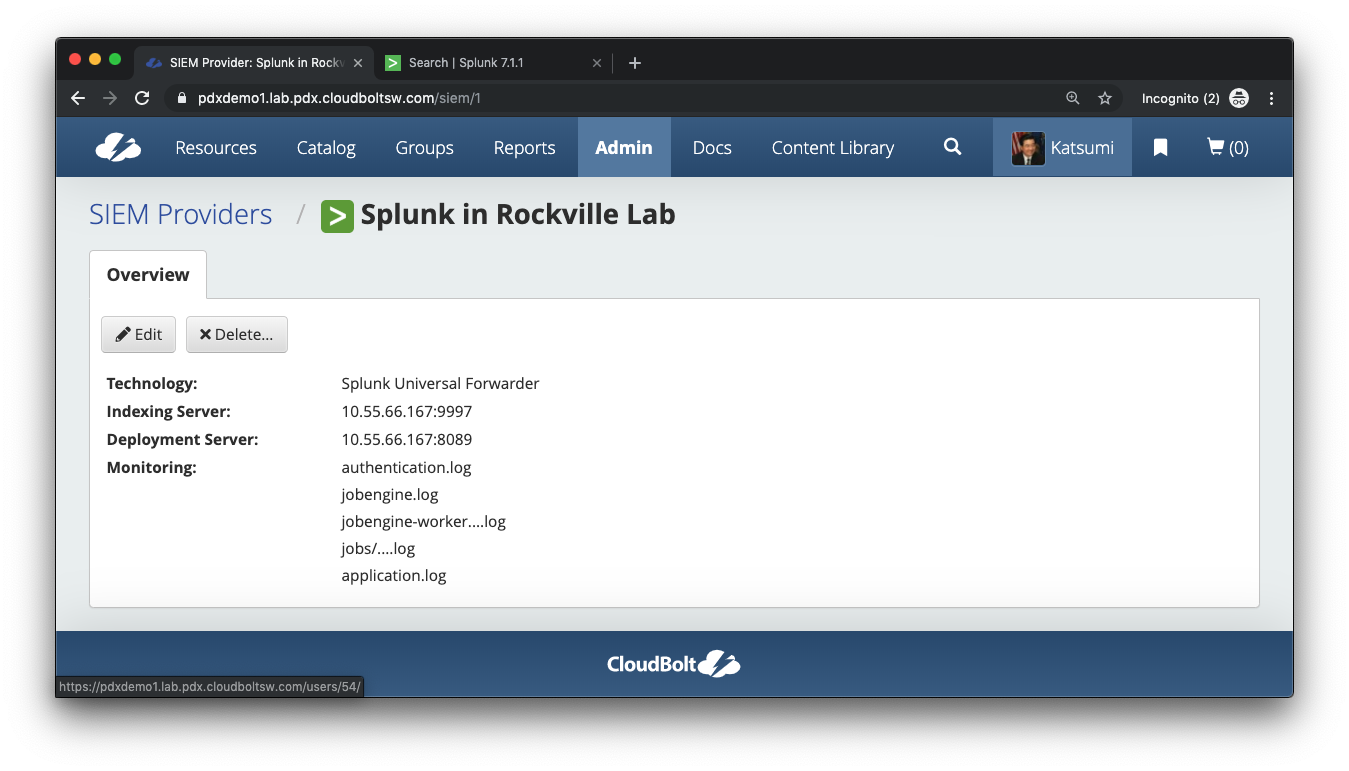Click the Delete... button

[237, 334]
